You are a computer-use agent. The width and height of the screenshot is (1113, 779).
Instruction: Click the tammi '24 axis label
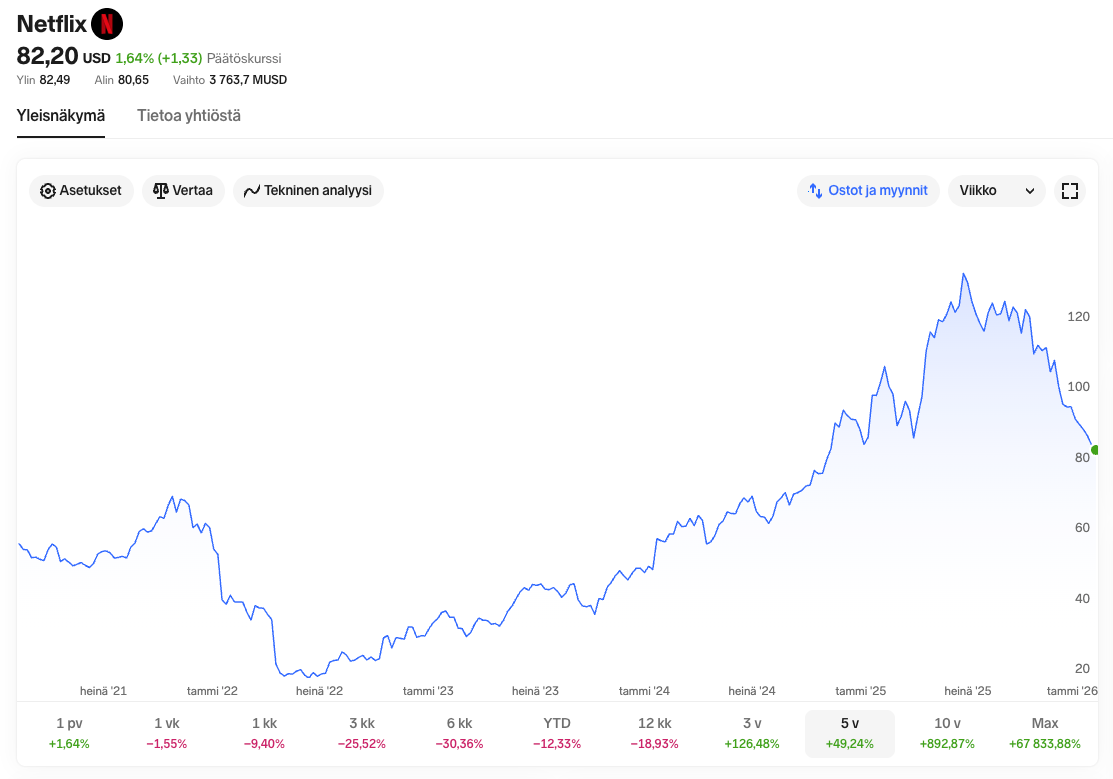(x=645, y=691)
